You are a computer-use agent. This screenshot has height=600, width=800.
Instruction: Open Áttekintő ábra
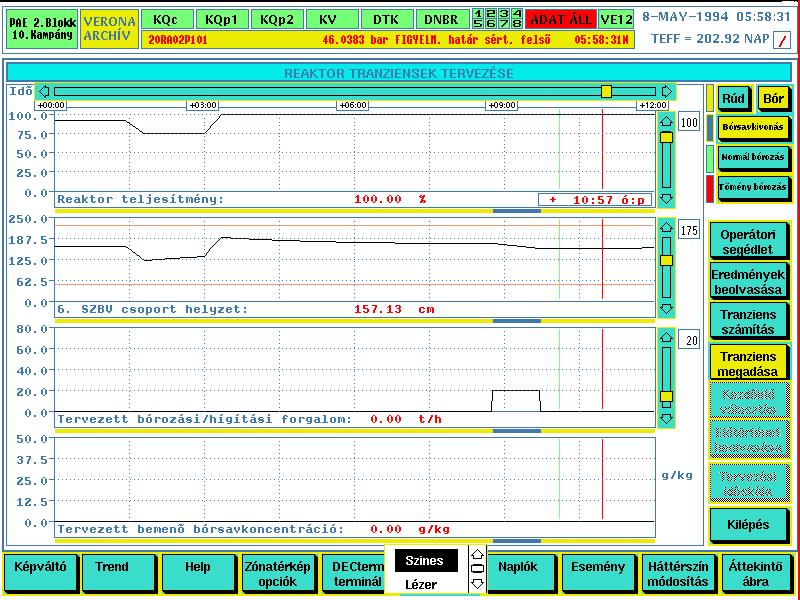[x=756, y=573]
